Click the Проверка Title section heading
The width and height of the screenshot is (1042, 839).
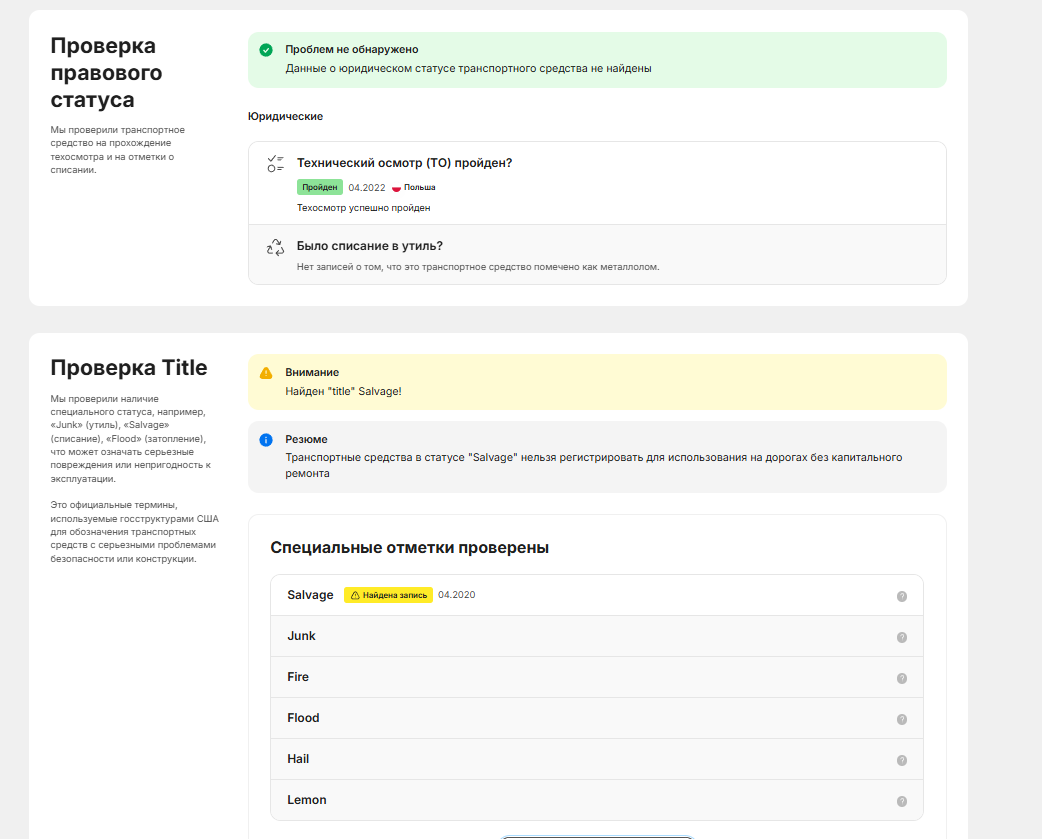point(129,367)
